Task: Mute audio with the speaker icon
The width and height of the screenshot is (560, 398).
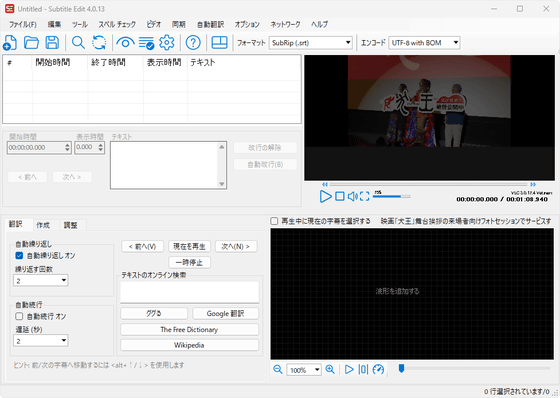Action: 352,196
